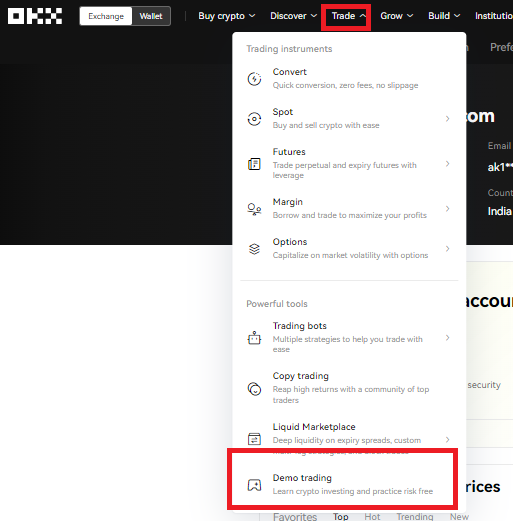
Task: Click the Convert lightning icon
Action: pyautogui.click(x=254, y=79)
